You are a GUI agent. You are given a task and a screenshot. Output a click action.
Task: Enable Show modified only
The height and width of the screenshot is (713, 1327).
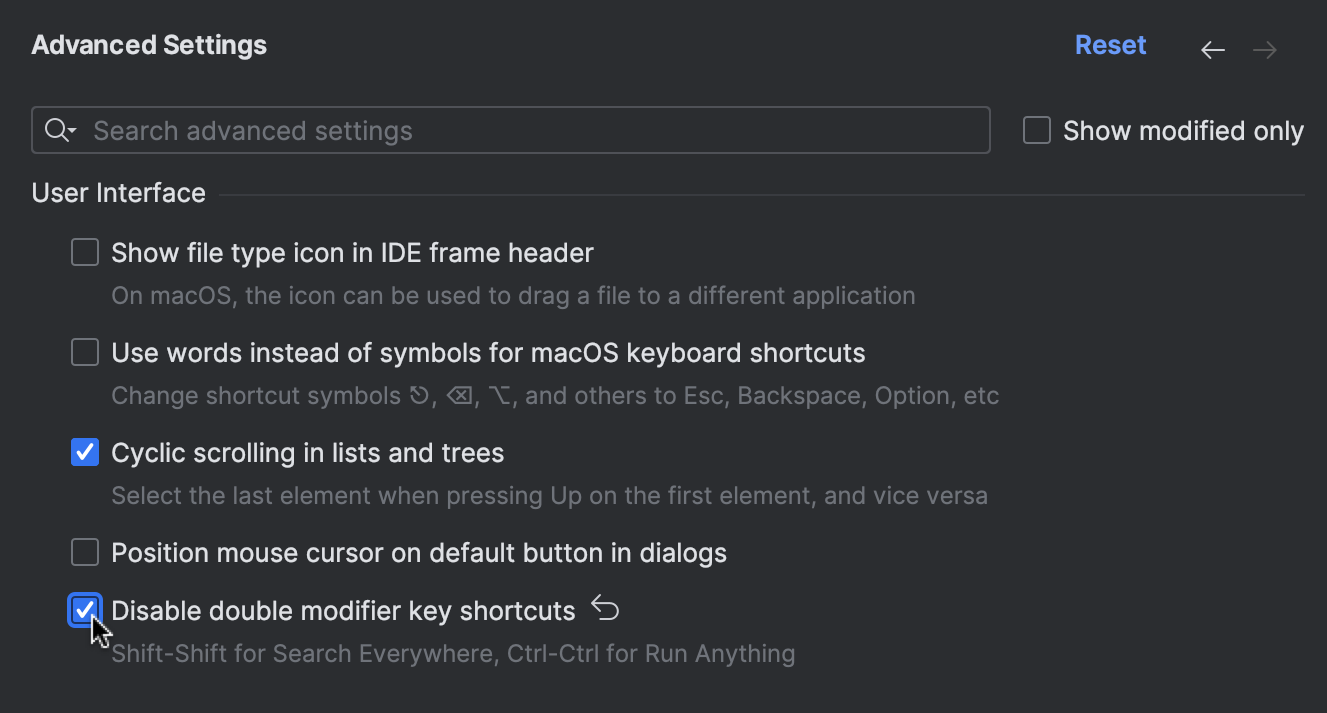coord(1036,129)
